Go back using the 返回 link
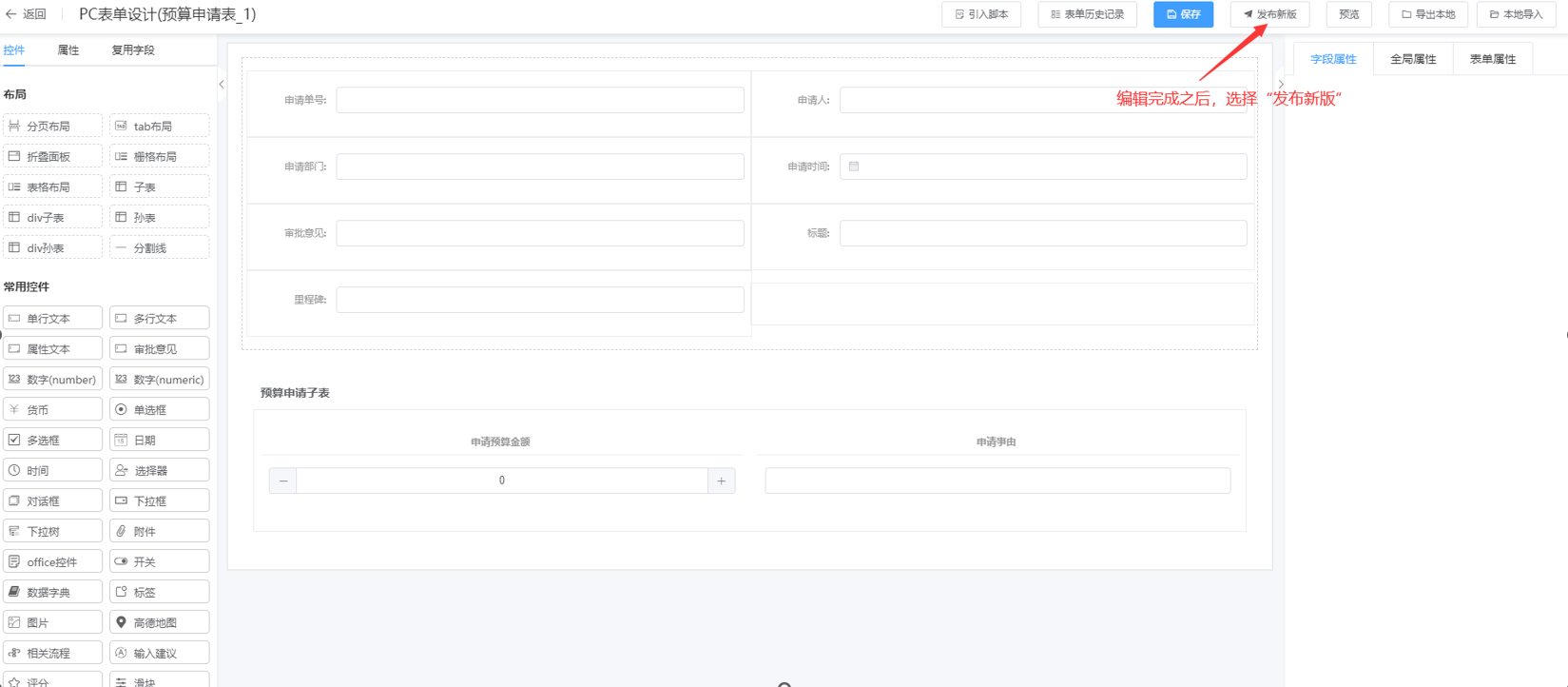Viewport: 1568px width, 687px height. point(27,14)
